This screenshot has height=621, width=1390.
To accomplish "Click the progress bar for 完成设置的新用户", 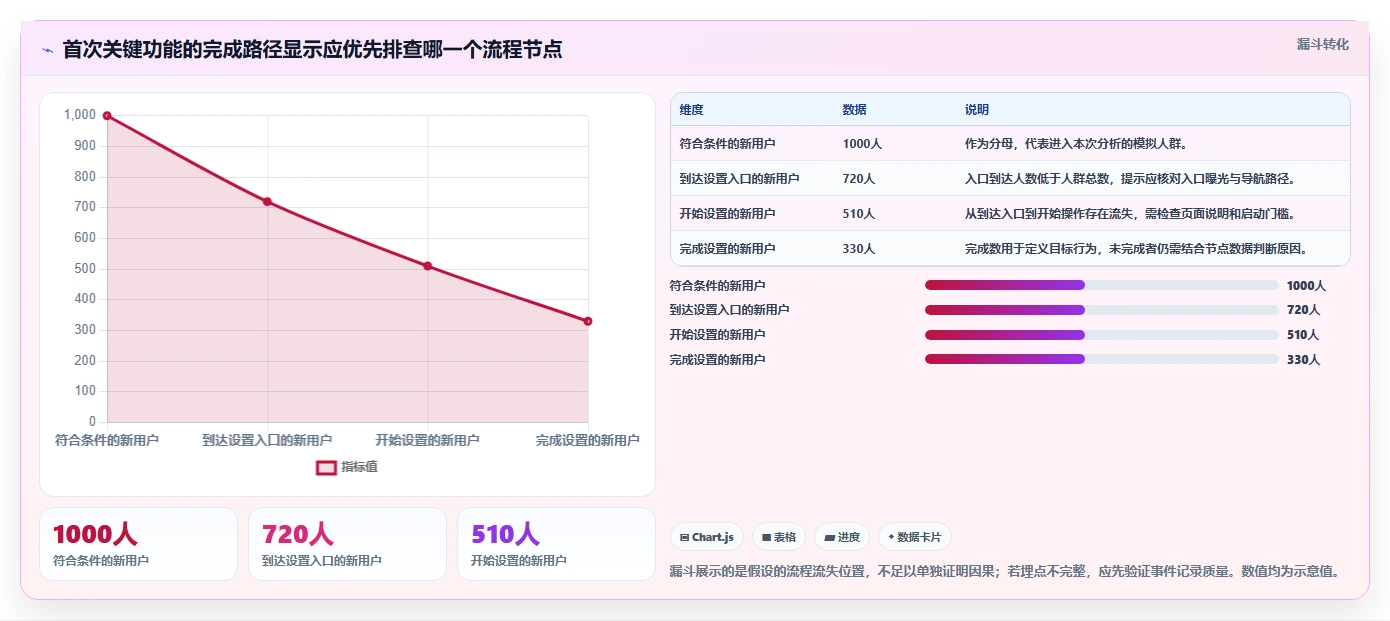I will tap(1101, 359).
